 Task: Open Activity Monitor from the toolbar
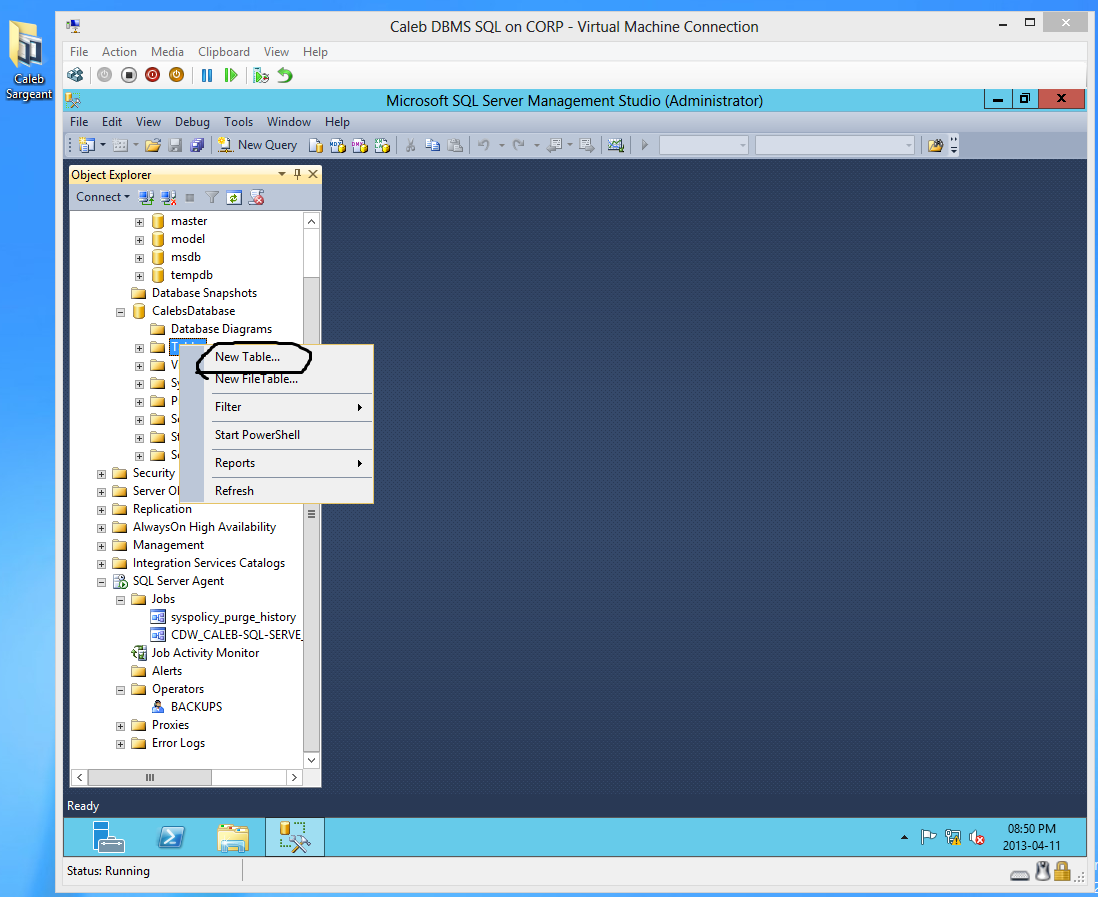pos(616,145)
